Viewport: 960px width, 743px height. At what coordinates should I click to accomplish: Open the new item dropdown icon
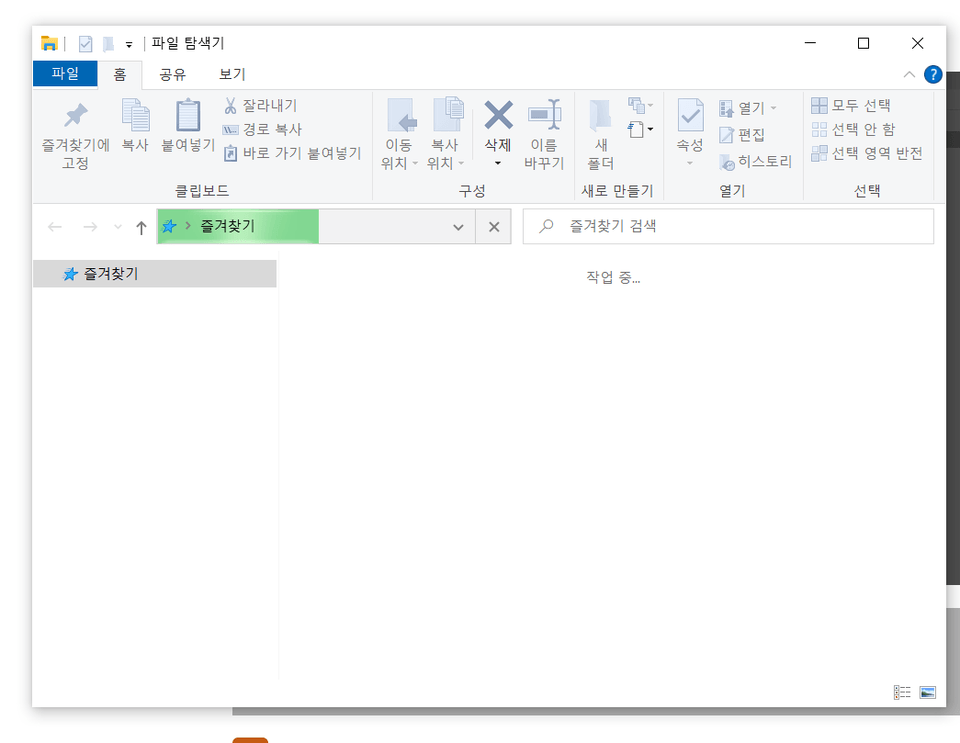(640, 105)
